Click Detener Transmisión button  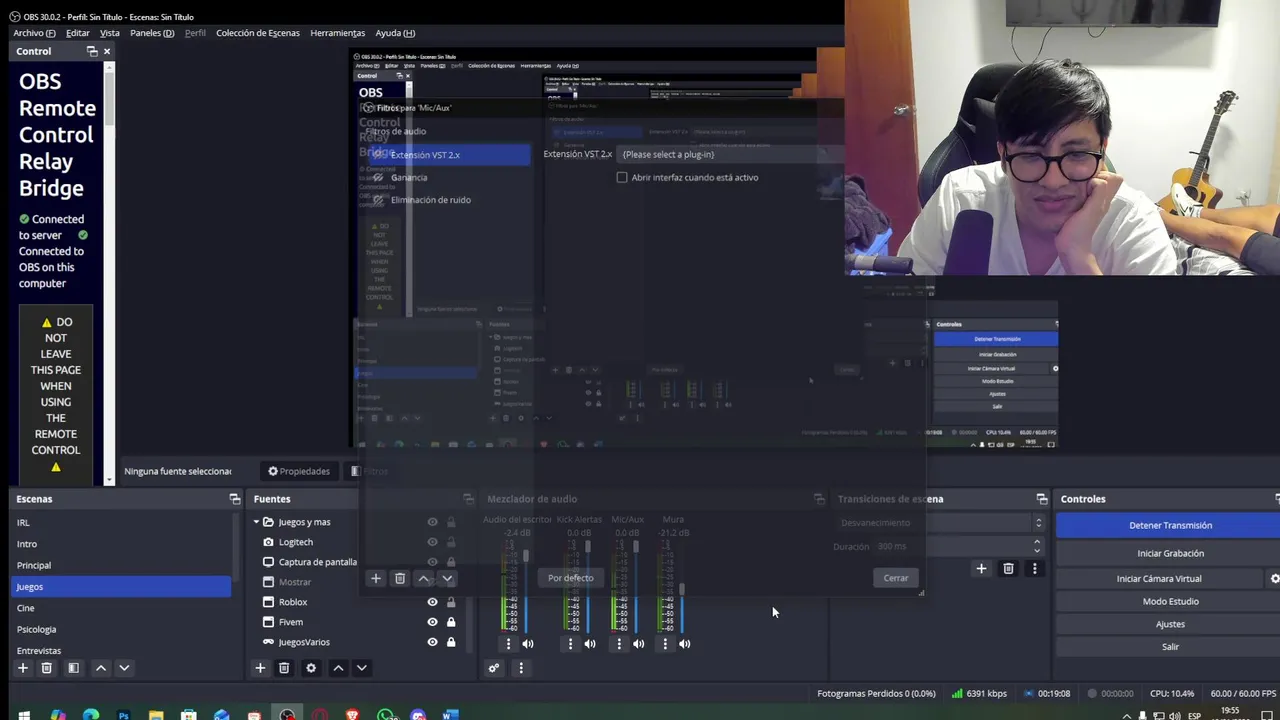[1170, 525]
